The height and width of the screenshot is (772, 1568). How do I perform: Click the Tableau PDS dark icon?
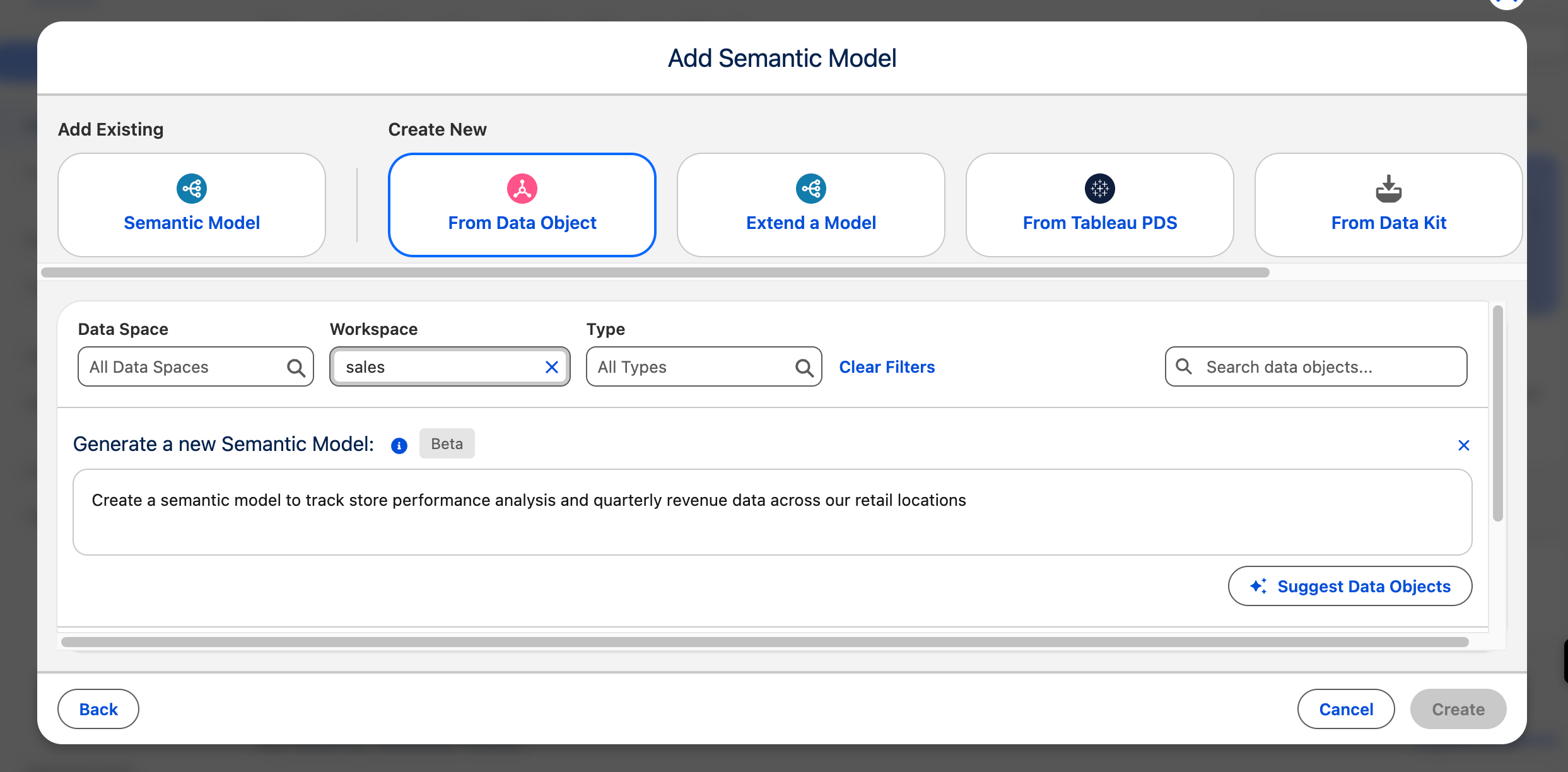pyautogui.click(x=1100, y=189)
